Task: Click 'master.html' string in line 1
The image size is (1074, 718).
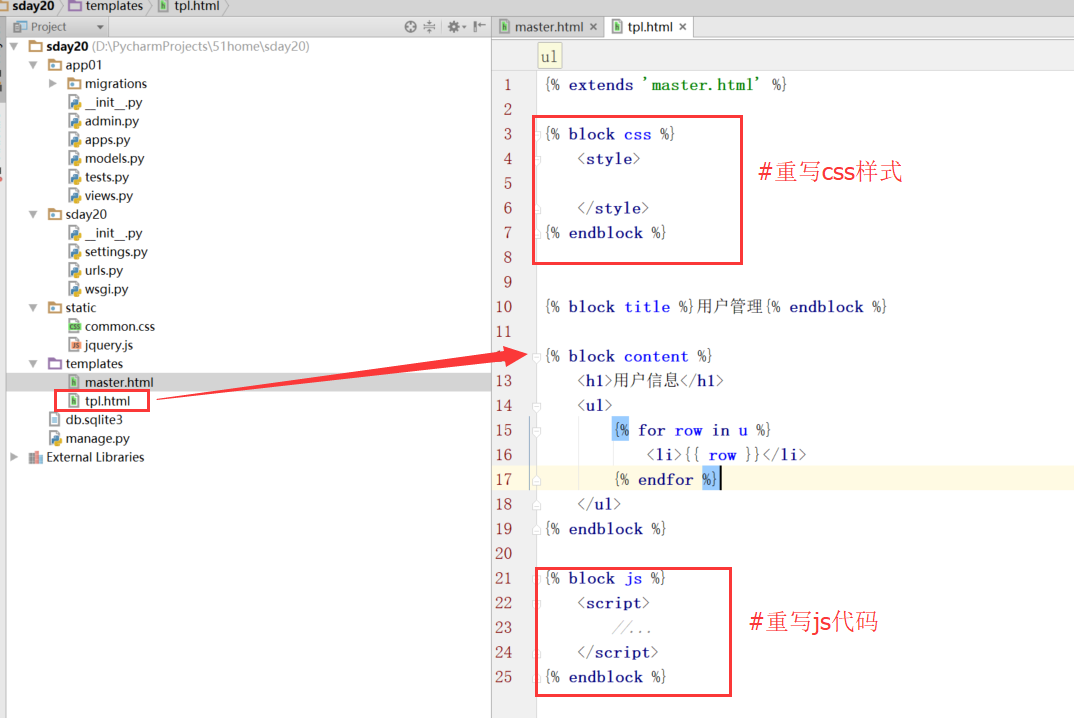Action: (702, 84)
